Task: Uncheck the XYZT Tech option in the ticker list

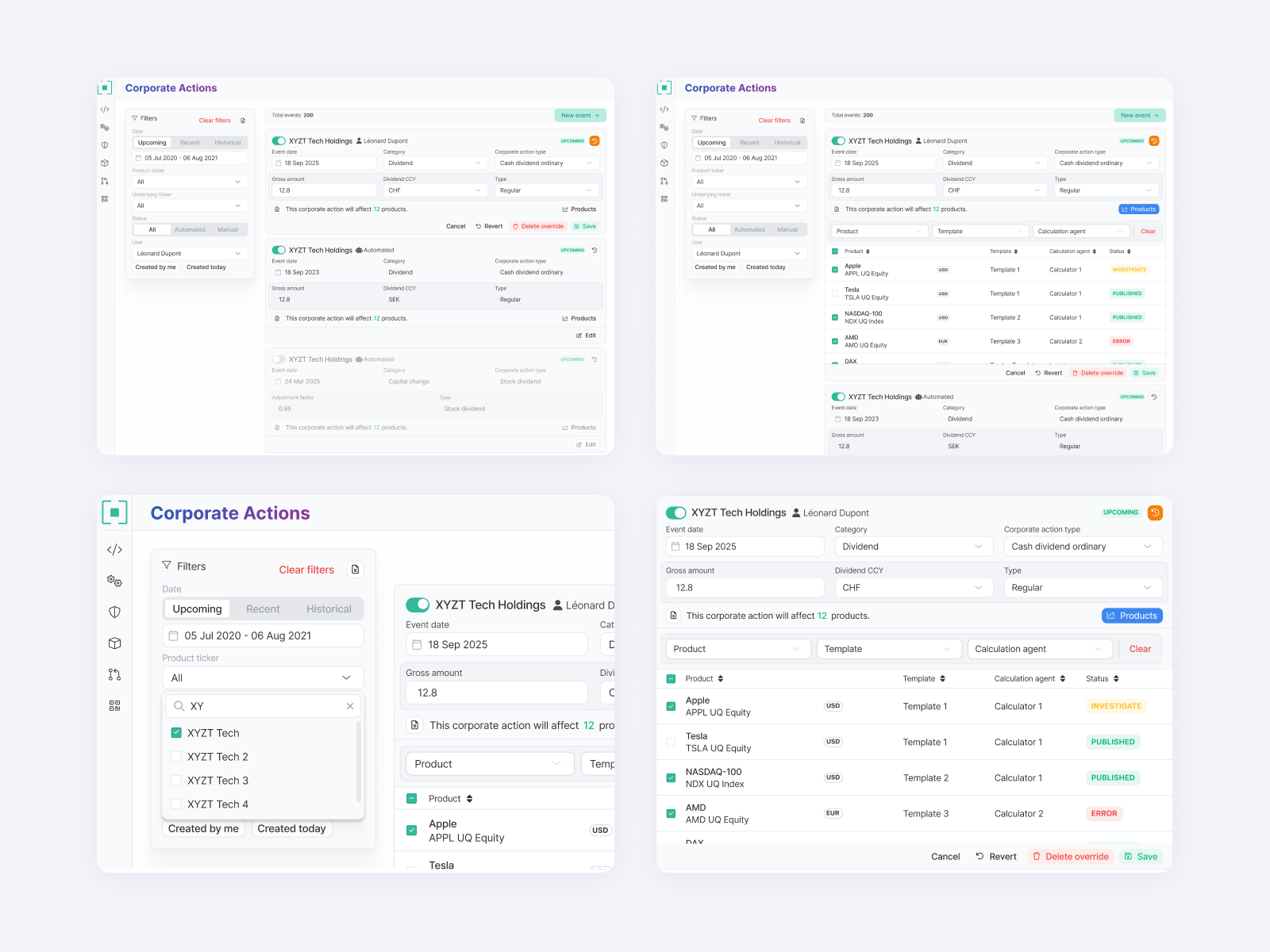Action: (x=176, y=733)
